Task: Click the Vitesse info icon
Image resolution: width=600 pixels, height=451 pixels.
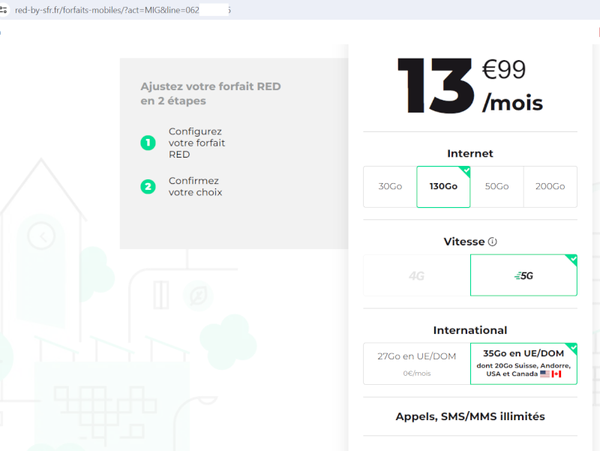Action: point(493,242)
